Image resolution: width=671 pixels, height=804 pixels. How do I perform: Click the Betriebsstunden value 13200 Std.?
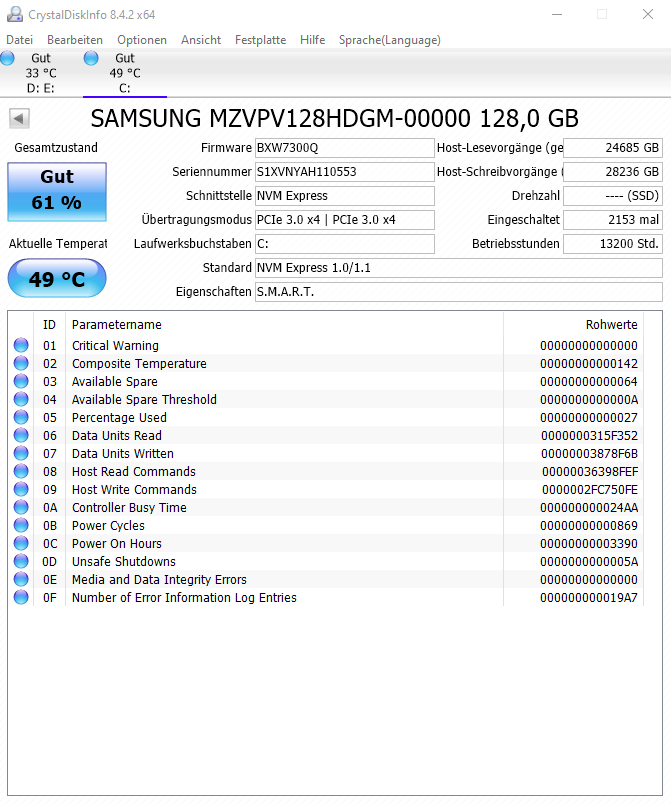coord(613,244)
